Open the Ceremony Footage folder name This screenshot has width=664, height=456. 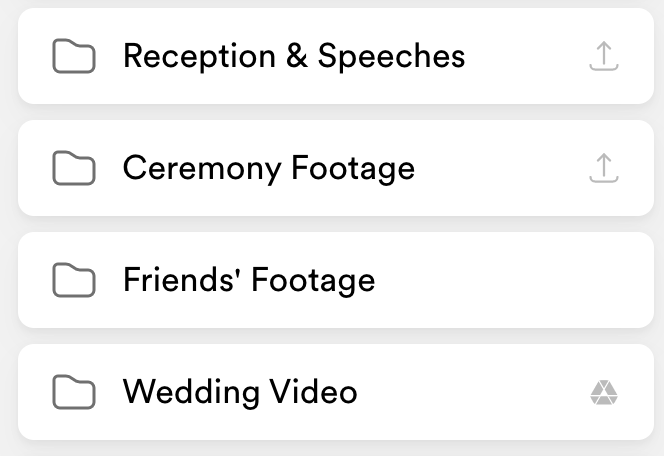(268, 168)
